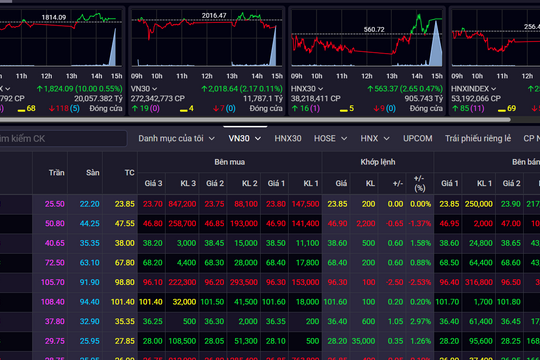Image resolution: width=540 pixels, height=360 pixels.
Task: Select the ask price cell 101.70
Action: (x=447, y=302)
